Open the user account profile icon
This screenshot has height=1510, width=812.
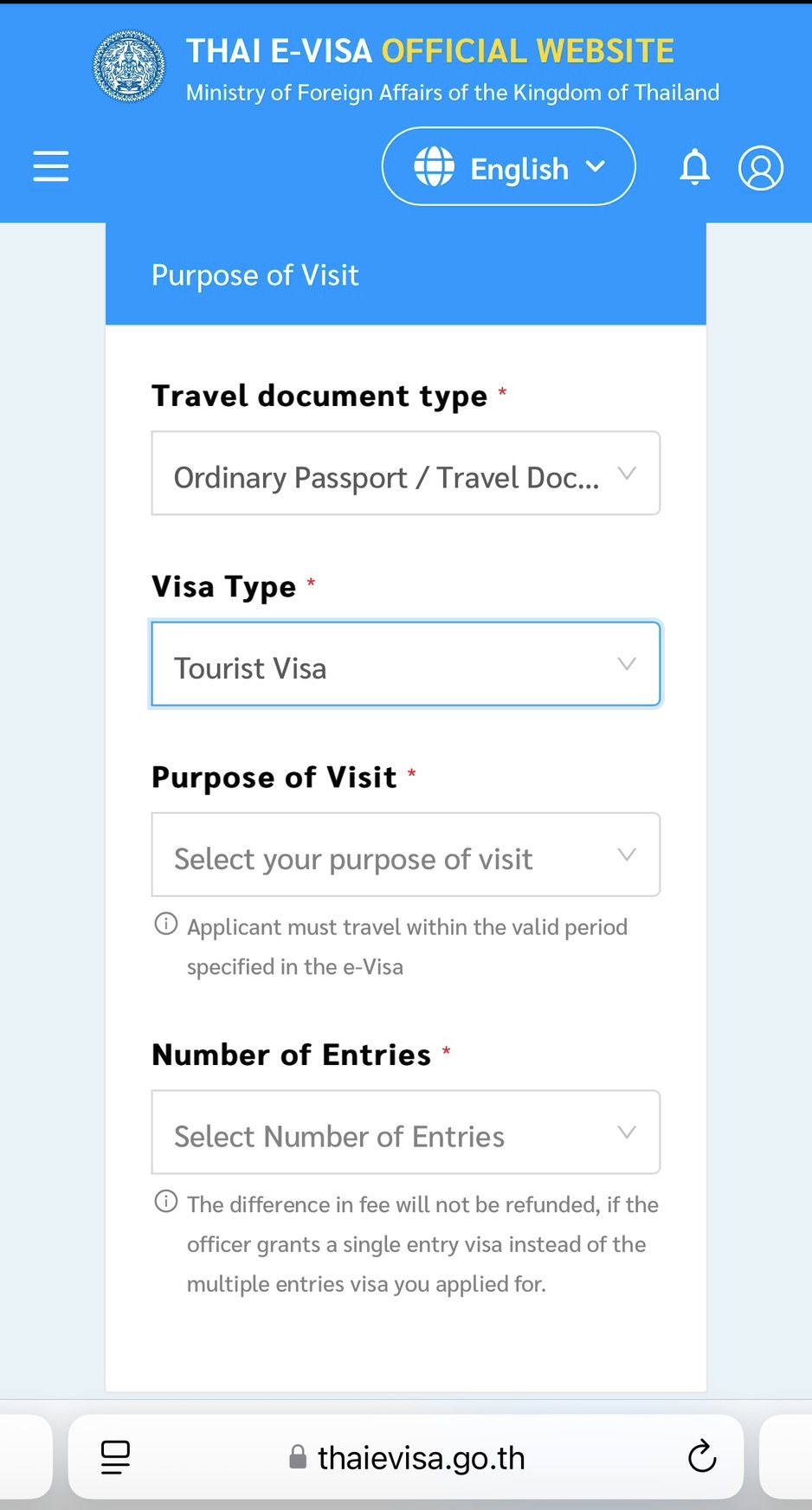(x=760, y=167)
